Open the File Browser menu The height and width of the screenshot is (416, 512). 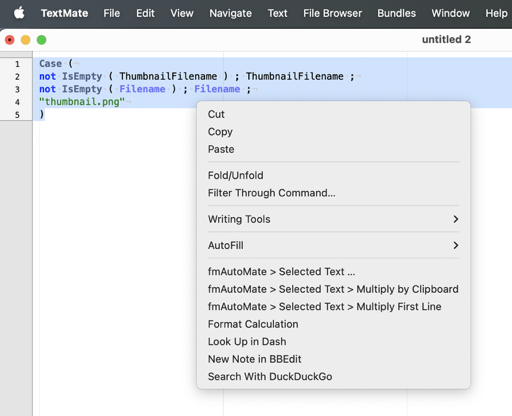[332, 13]
